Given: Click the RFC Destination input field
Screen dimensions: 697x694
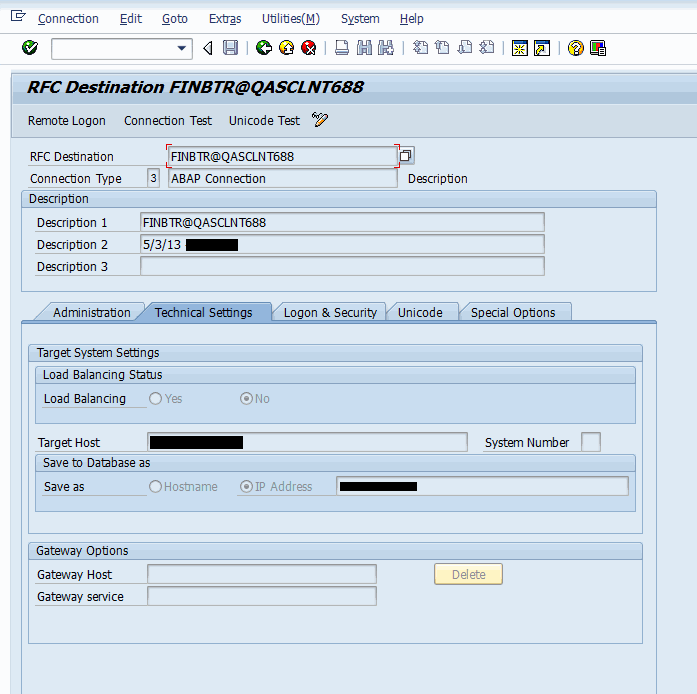Looking at the screenshot, I should click(282, 156).
